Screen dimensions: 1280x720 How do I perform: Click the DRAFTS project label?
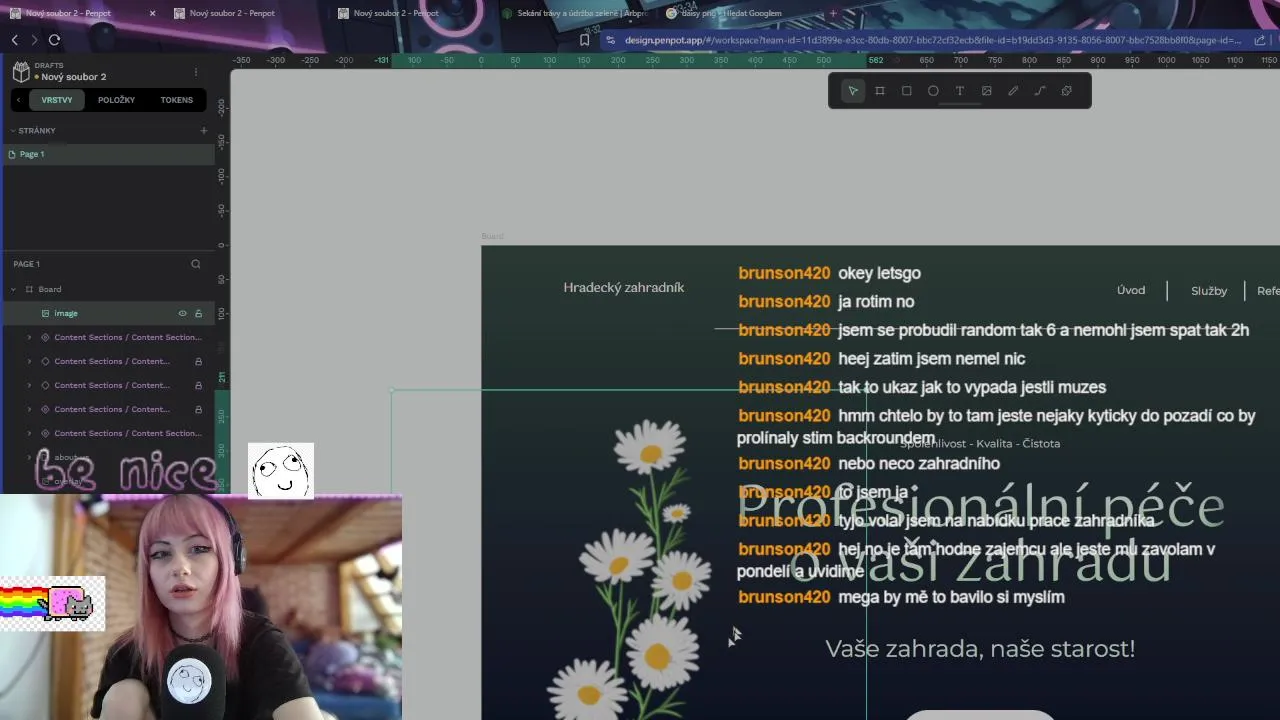pyautogui.click(x=49, y=65)
